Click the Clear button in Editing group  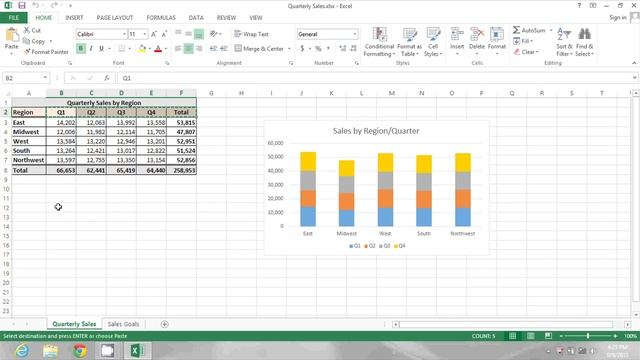[526, 52]
